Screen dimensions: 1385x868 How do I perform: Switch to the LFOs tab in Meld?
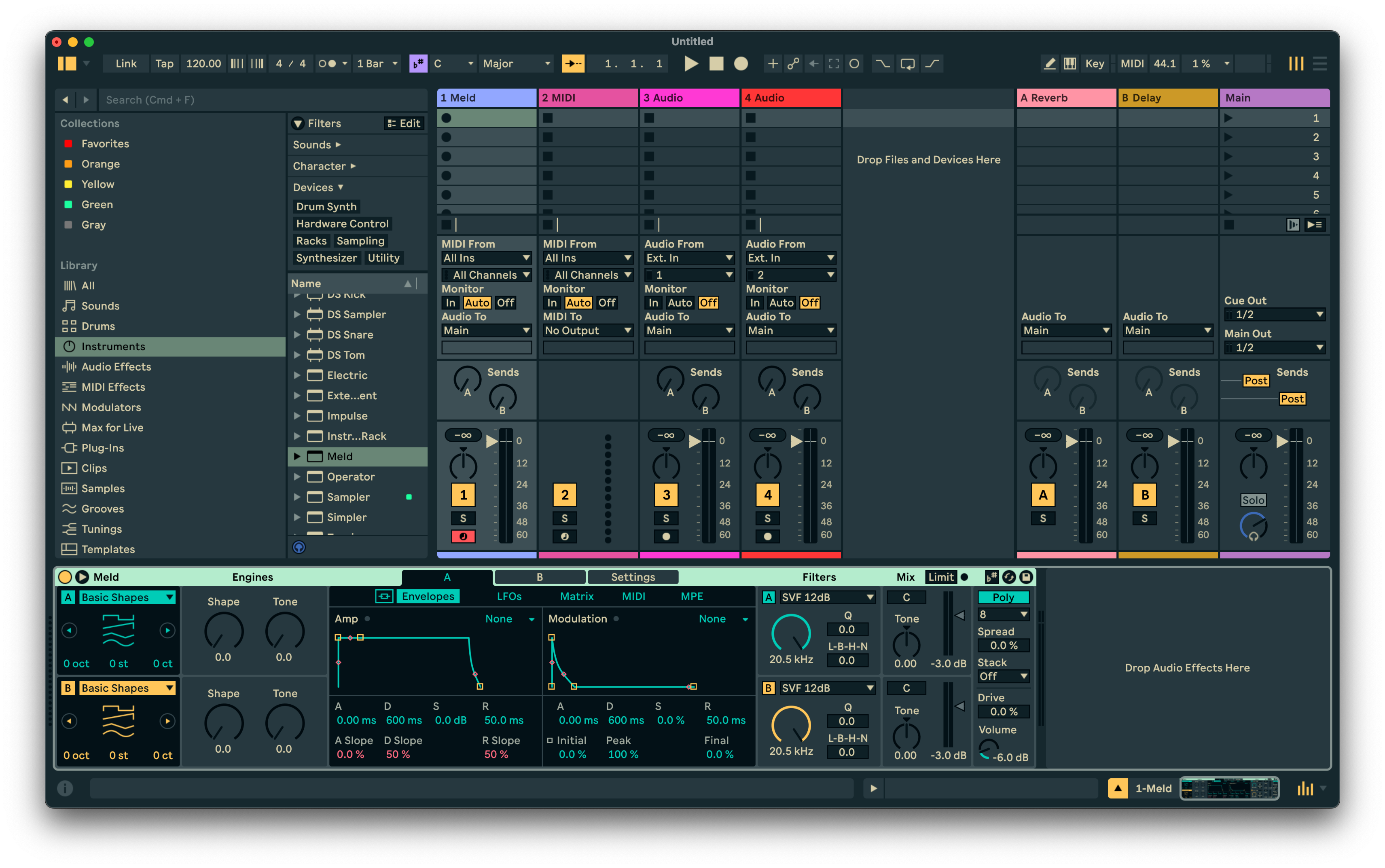(509, 596)
